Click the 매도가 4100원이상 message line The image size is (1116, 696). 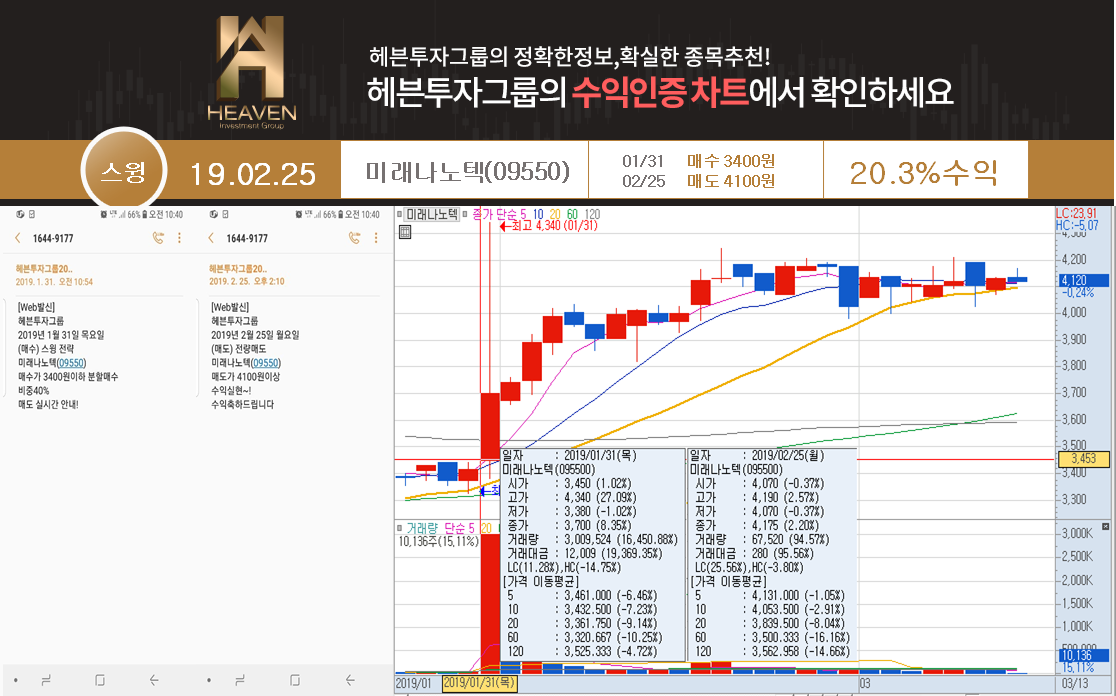pos(246,376)
